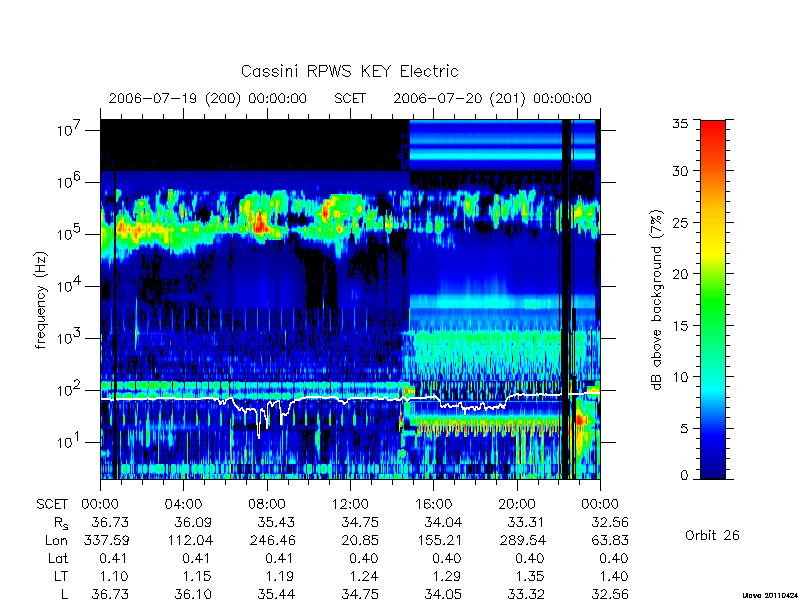Click the Rs value 34.04
This screenshot has width=800, height=600.
(x=443, y=523)
